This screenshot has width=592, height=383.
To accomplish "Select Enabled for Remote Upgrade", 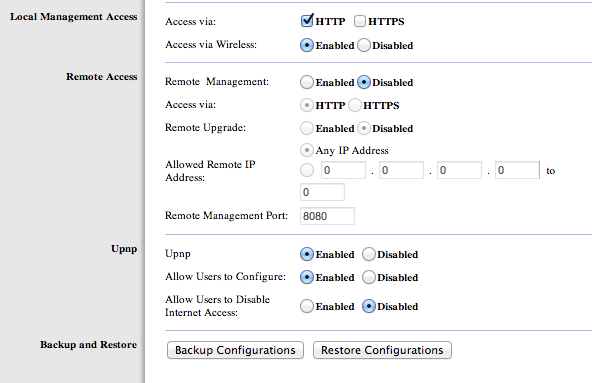I will (307, 128).
